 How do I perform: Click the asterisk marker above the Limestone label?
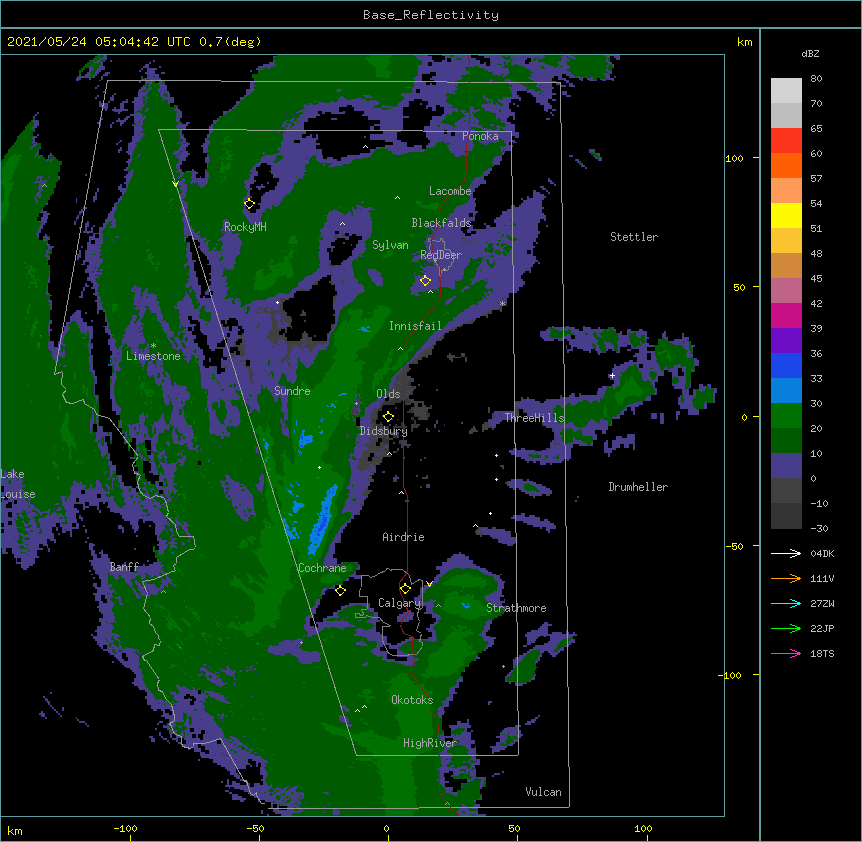153,346
